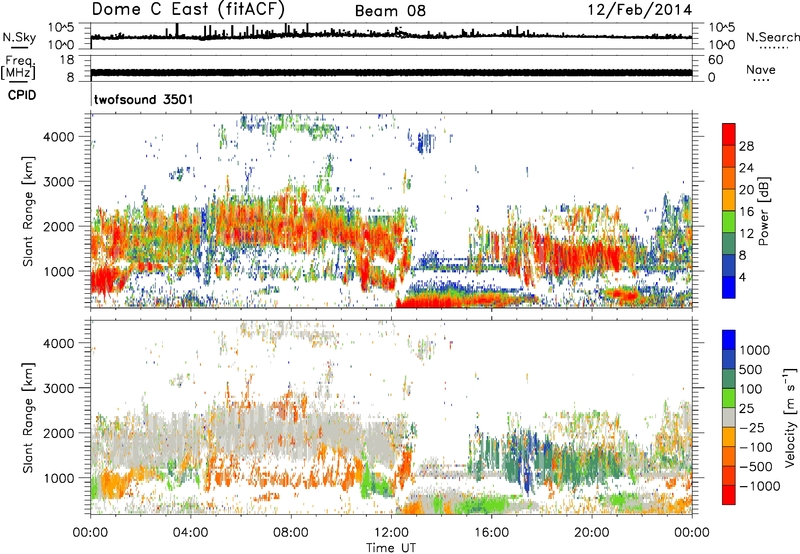
Task: Click the '1000' range tick in the velocity panel
Action: point(59,478)
